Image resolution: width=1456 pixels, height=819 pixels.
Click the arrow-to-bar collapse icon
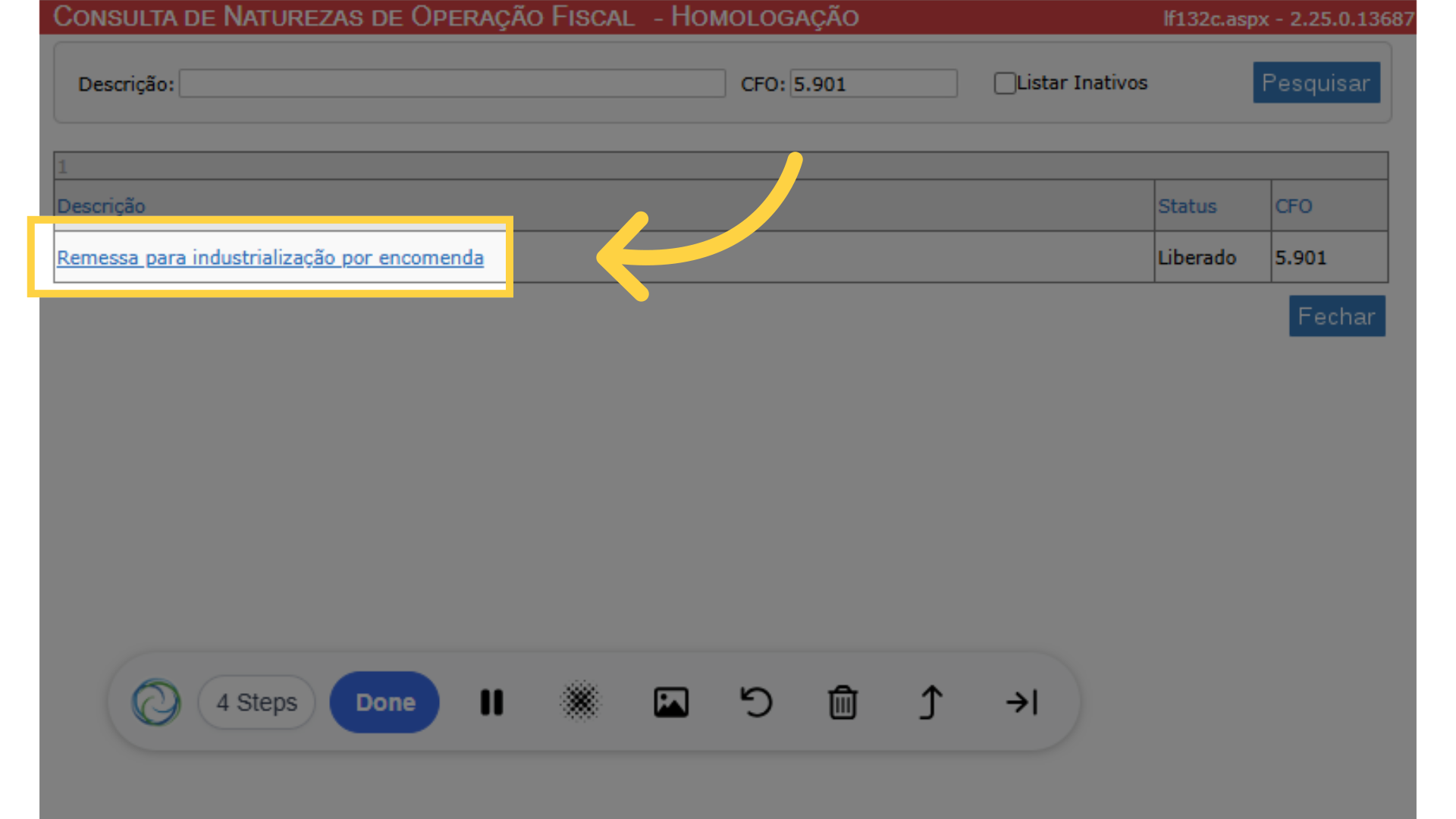(1021, 702)
